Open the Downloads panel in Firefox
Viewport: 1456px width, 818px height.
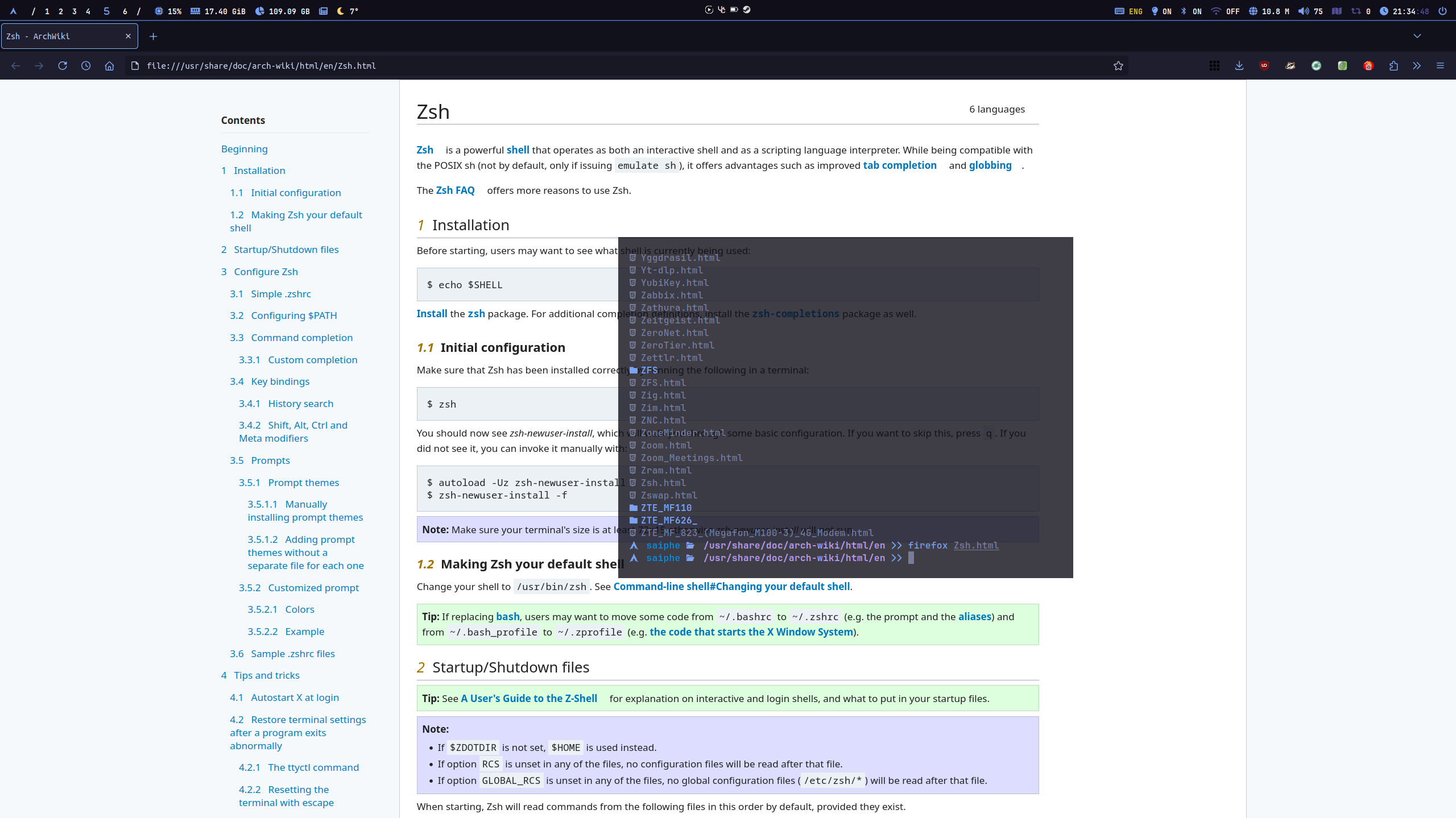click(x=1239, y=66)
